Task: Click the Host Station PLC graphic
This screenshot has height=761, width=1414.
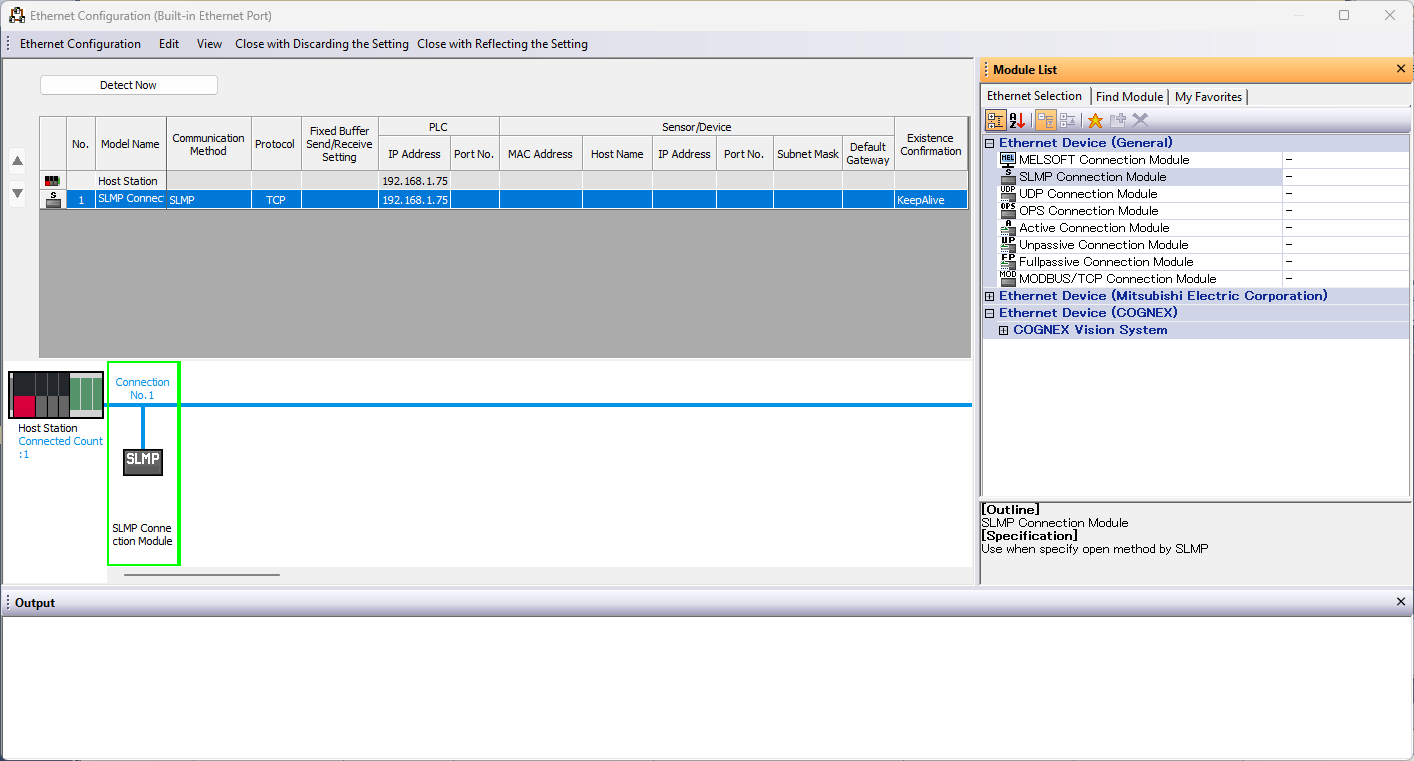Action: coord(56,394)
